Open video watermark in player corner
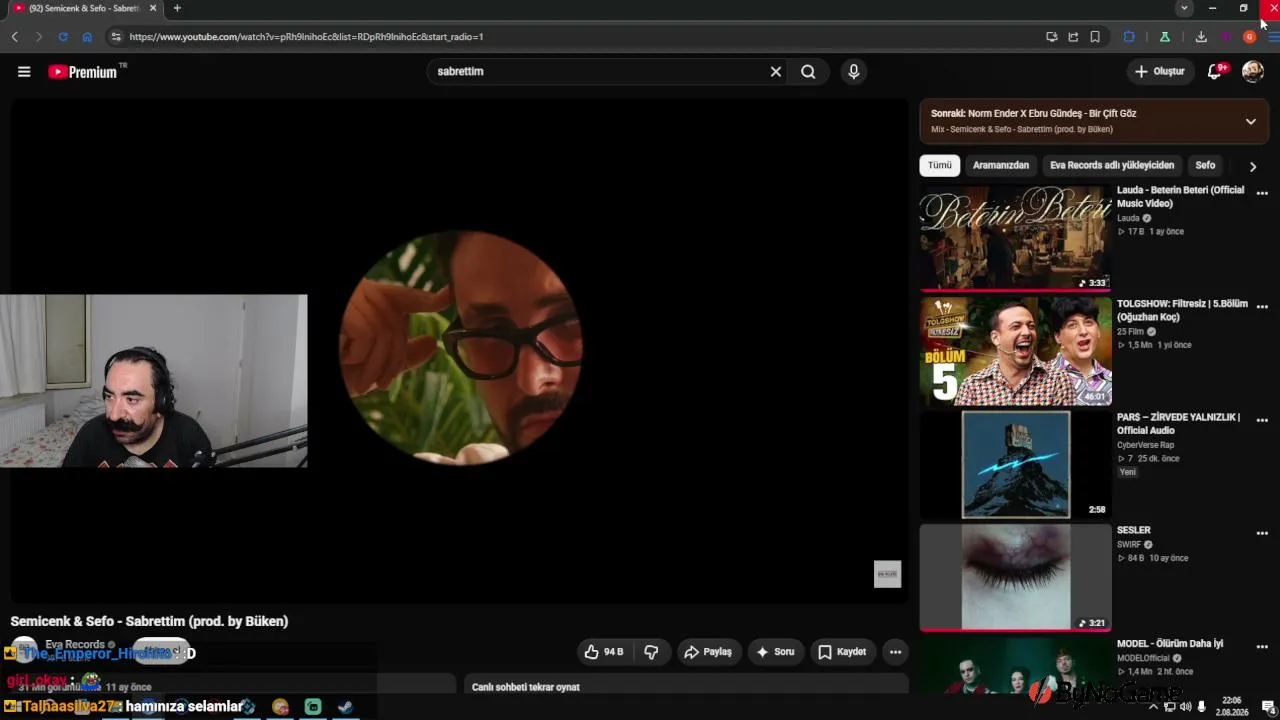This screenshot has height=720, width=1280. click(x=887, y=573)
